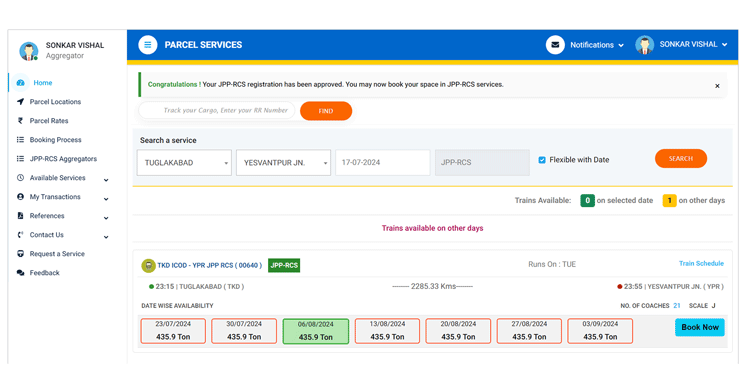Image resolution: width=750 pixels, height=373 pixels.
Task: Click the number of coaches value 21
Action: click(x=677, y=306)
